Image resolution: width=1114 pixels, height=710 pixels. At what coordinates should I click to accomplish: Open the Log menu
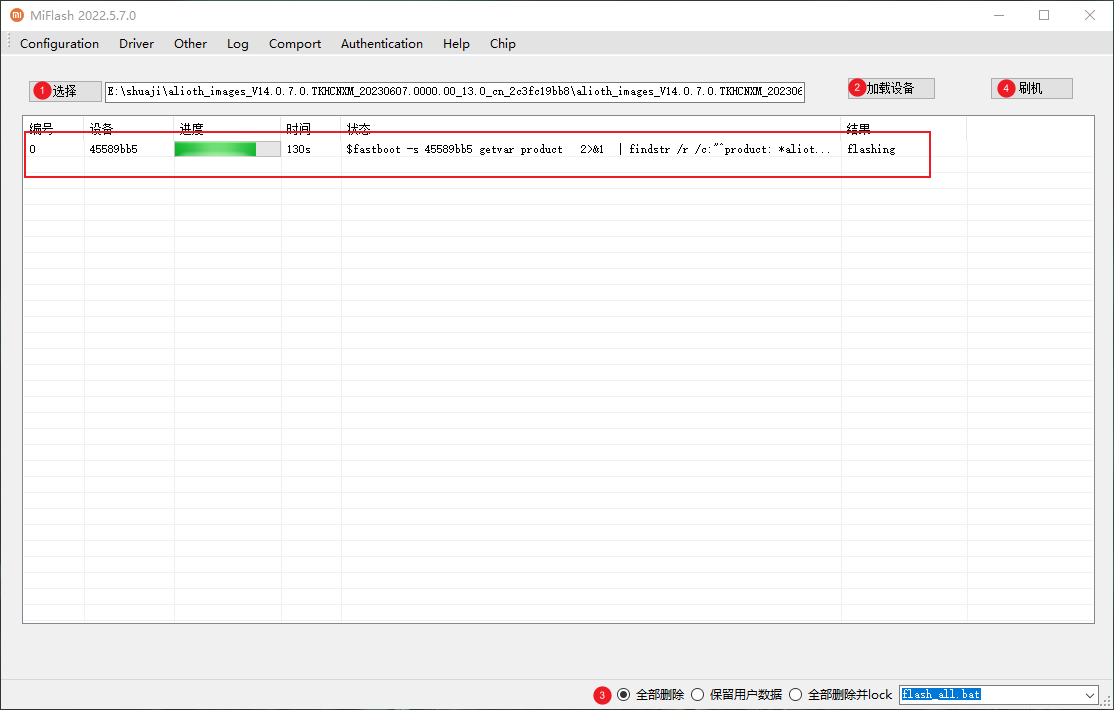(238, 43)
